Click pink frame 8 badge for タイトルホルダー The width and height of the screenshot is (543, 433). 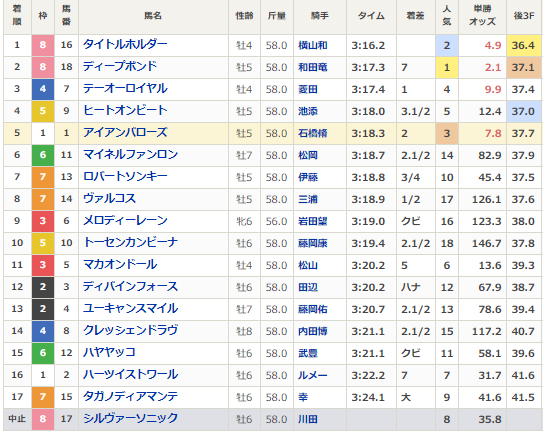tap(43, 45)
